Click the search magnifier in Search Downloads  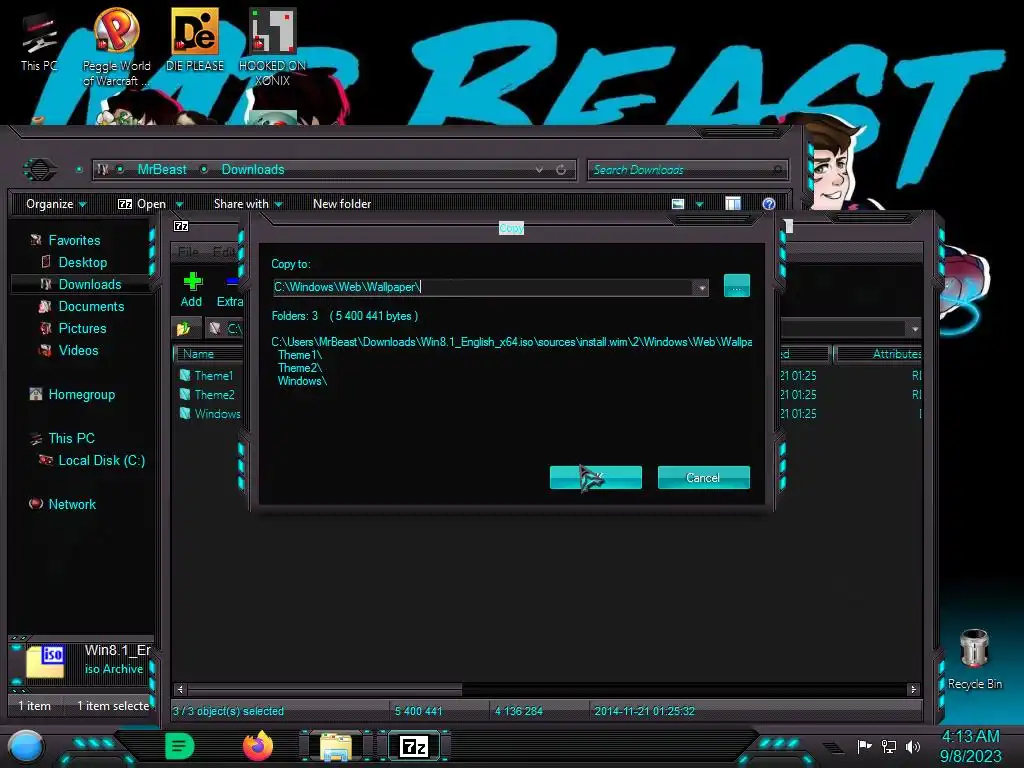[x=777, y=170]
